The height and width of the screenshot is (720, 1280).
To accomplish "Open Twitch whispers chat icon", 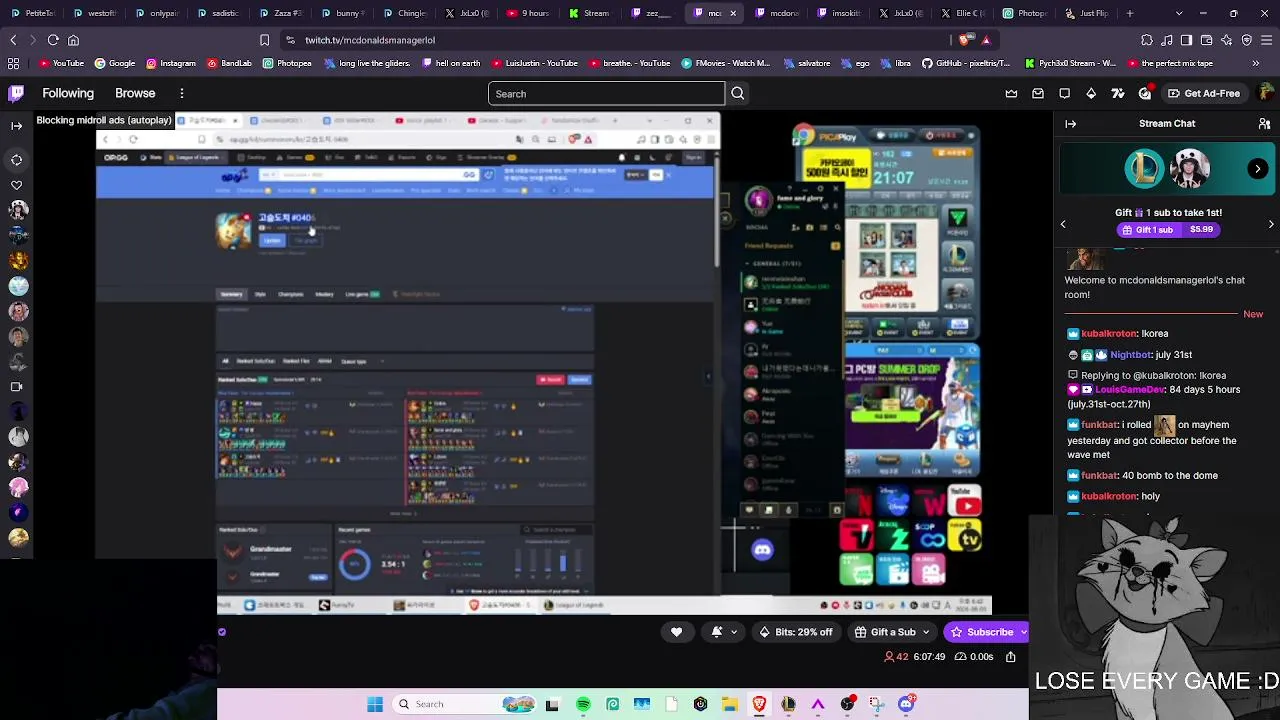I will point(1065,93).
